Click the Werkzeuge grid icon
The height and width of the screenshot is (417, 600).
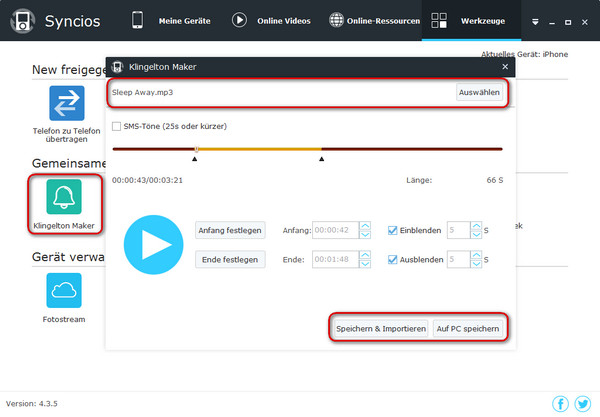tap(439, 20)
